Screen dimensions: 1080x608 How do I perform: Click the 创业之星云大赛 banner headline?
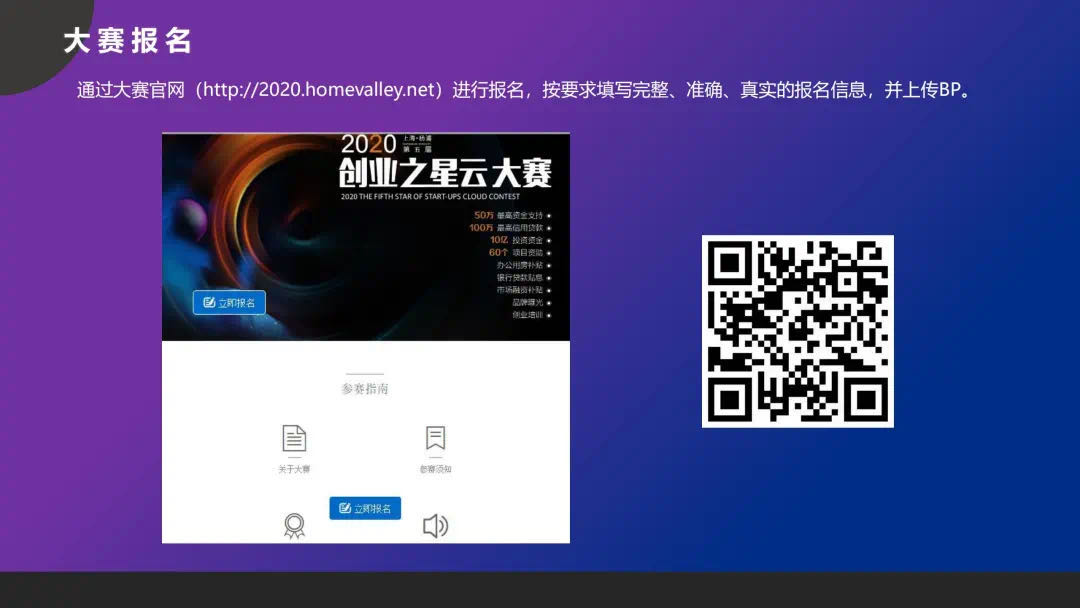[445, 173]
